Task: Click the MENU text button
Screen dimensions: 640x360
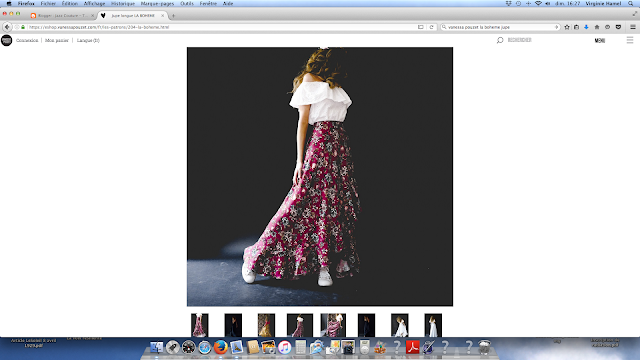Action: click(x=600, y=40)
